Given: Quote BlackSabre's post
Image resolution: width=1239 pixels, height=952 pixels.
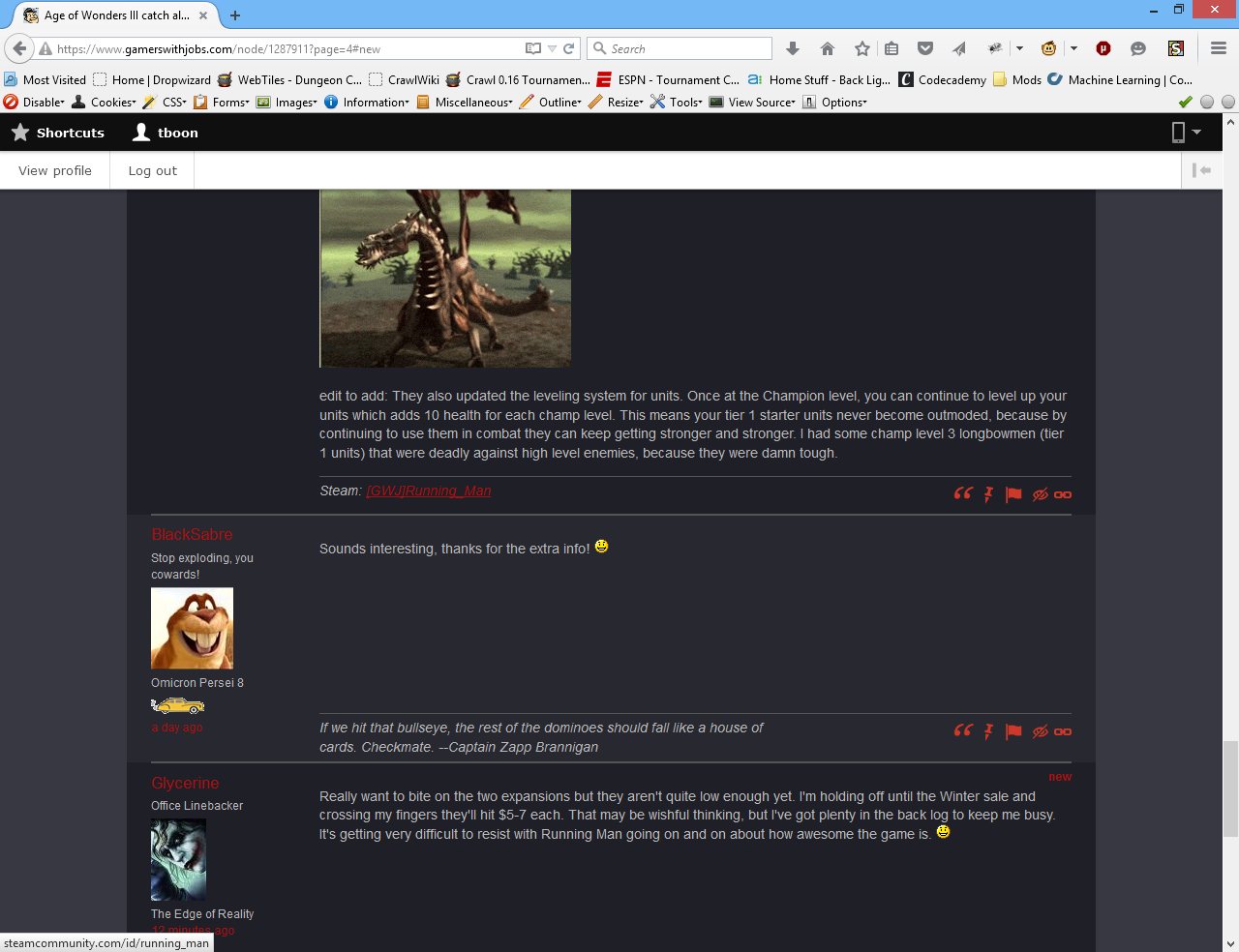Looking at the screenshot, I should pos(963,730).
